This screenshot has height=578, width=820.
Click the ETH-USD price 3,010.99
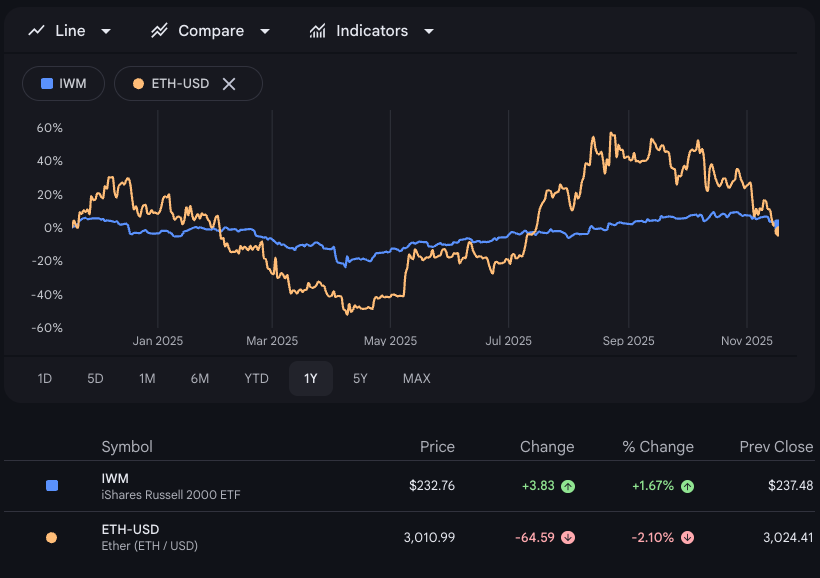429,537
